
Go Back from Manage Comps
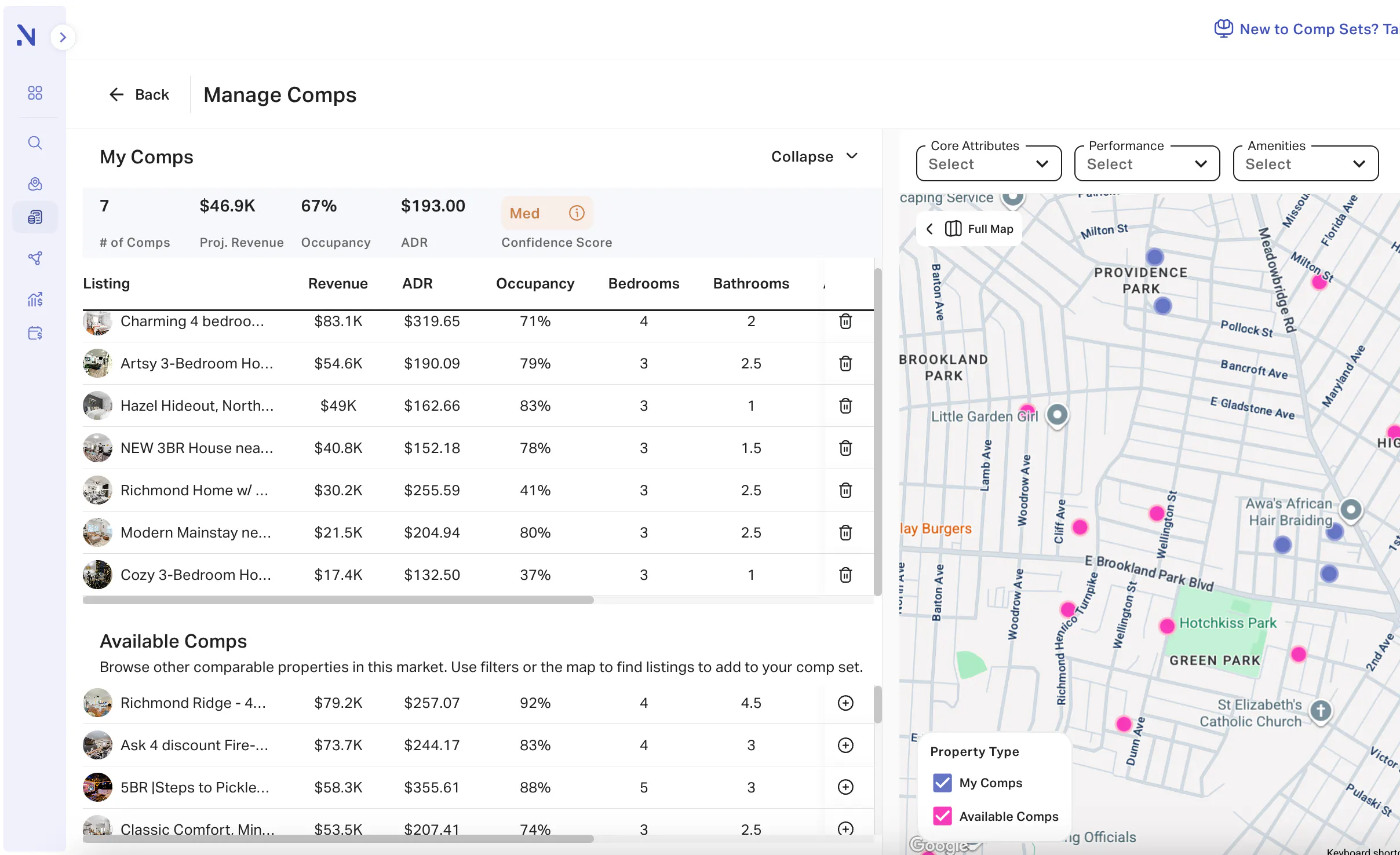pos(139,94)
